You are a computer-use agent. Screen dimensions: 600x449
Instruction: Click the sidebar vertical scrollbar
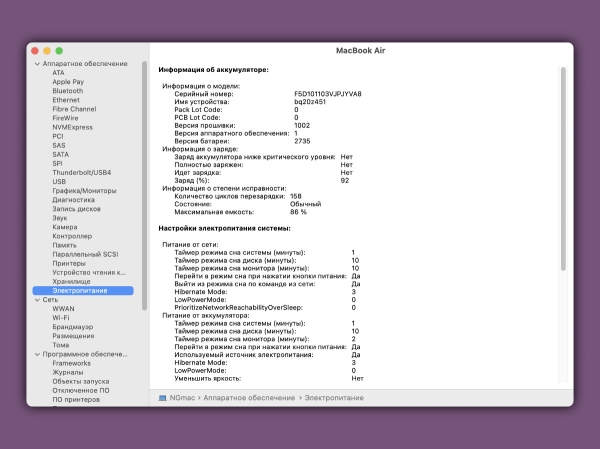pos(144,186)
